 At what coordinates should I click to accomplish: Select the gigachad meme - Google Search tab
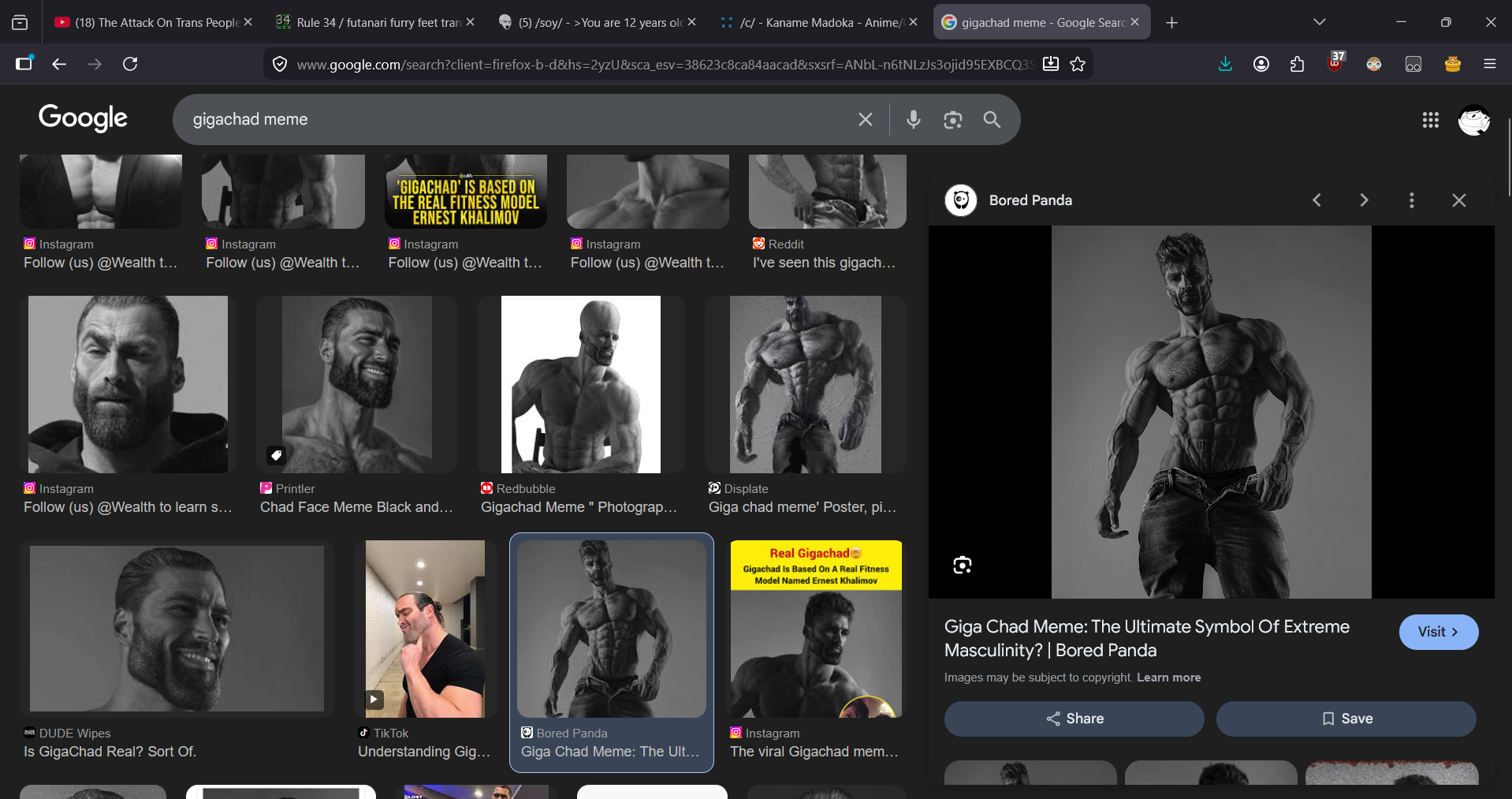coord(1041,22)
